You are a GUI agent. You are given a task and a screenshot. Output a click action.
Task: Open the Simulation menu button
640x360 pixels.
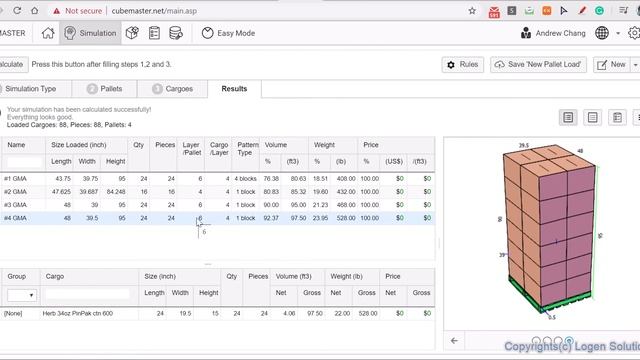click(90, 33)
